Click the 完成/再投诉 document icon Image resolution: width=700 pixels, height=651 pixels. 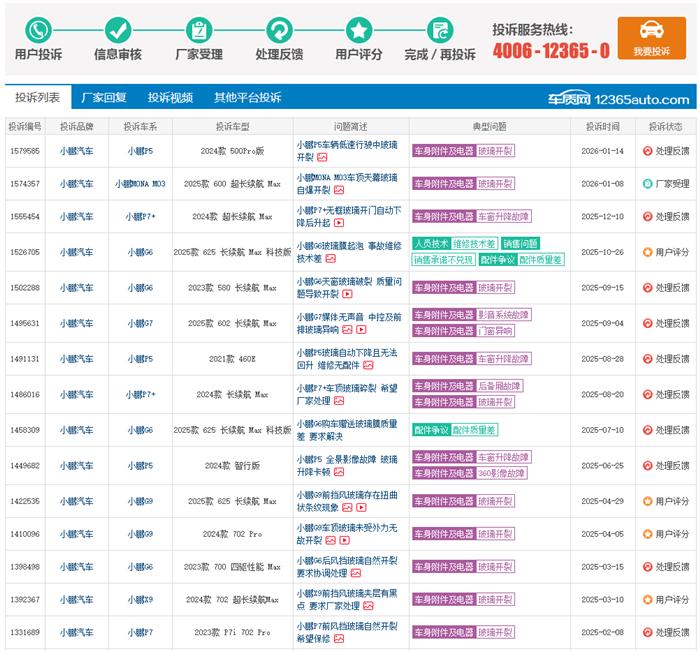click(440, 29)
